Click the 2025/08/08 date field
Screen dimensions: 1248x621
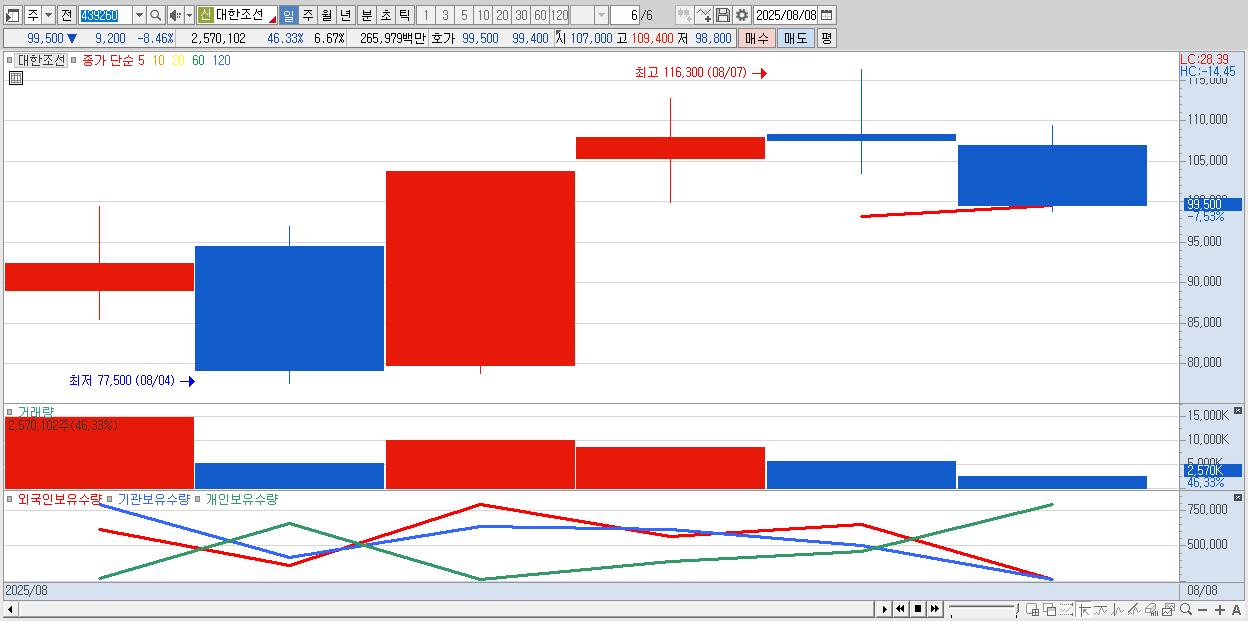click(x=786, y=15)
